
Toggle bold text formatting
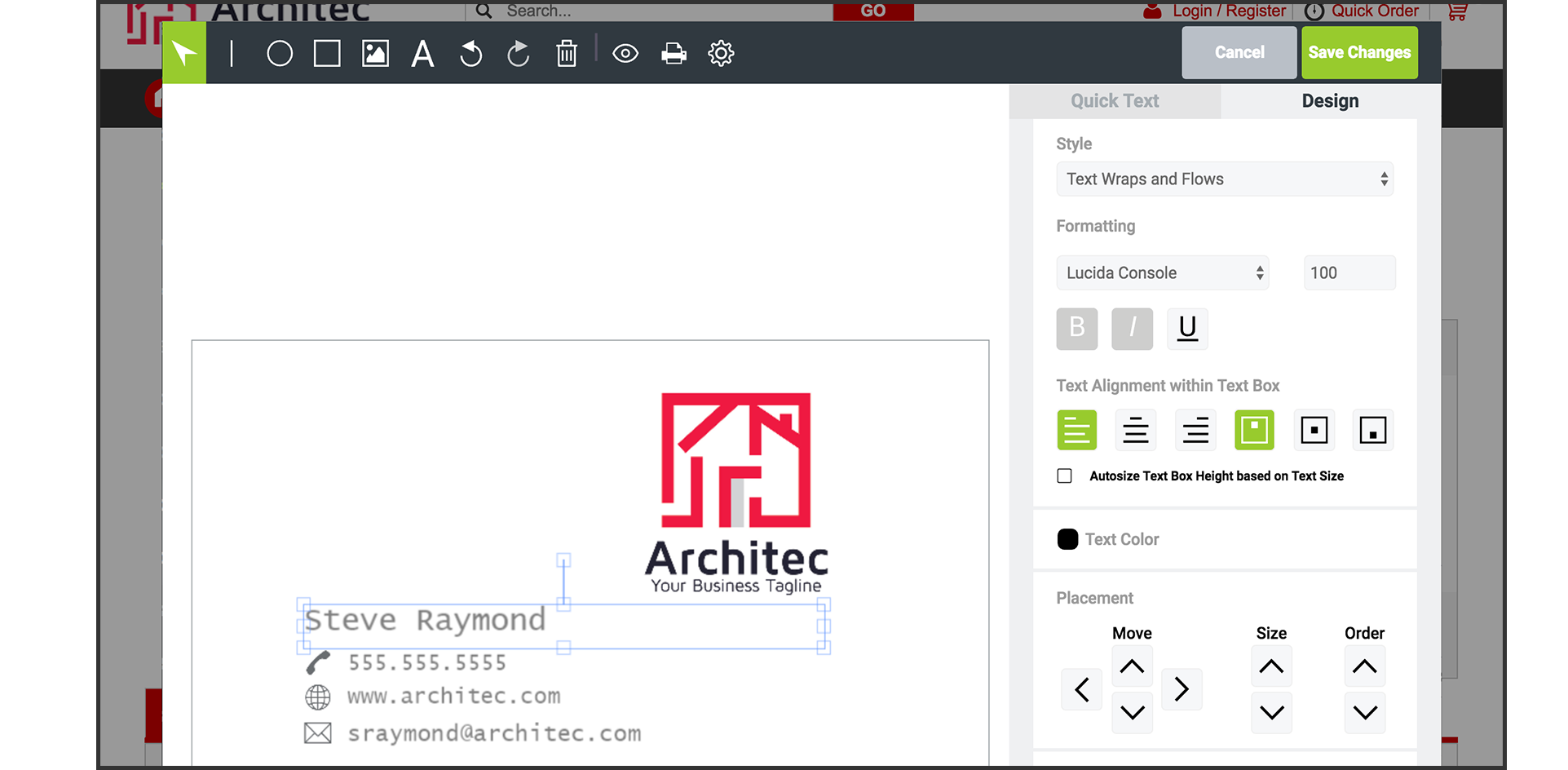tap(1076, 328)
